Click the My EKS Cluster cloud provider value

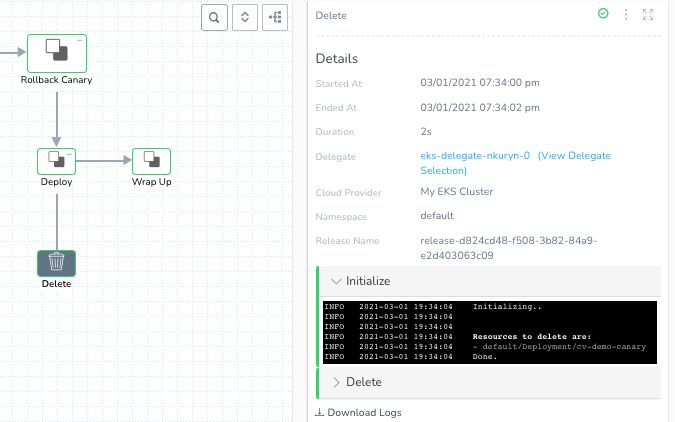(x=457, y=192)
